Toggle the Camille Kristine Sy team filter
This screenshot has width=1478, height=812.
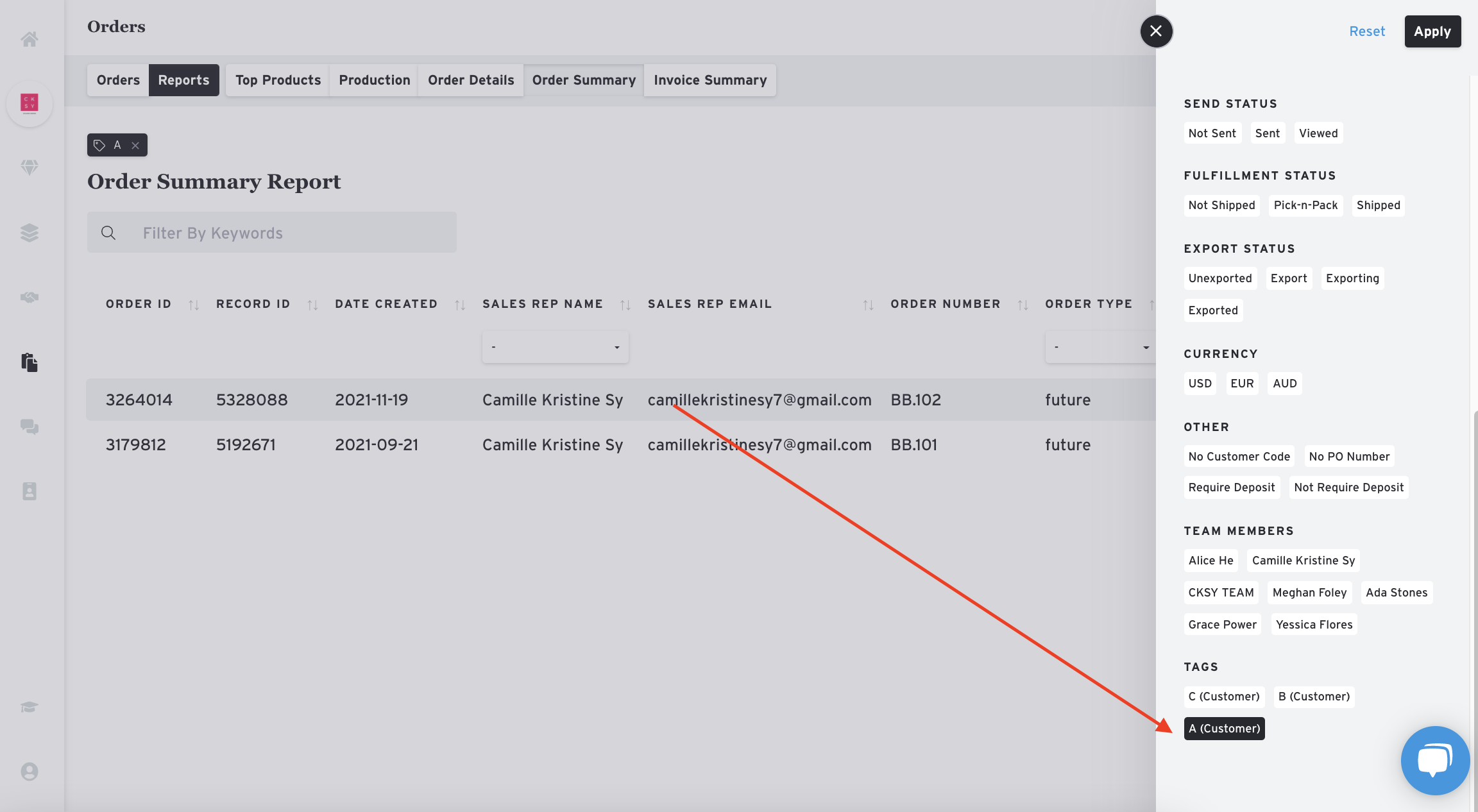(1304, 561)
